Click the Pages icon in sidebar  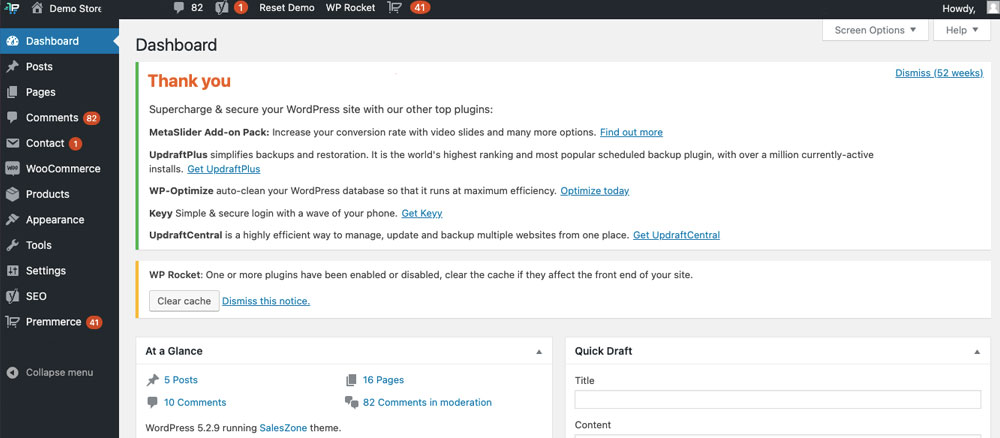pos(12,92)
